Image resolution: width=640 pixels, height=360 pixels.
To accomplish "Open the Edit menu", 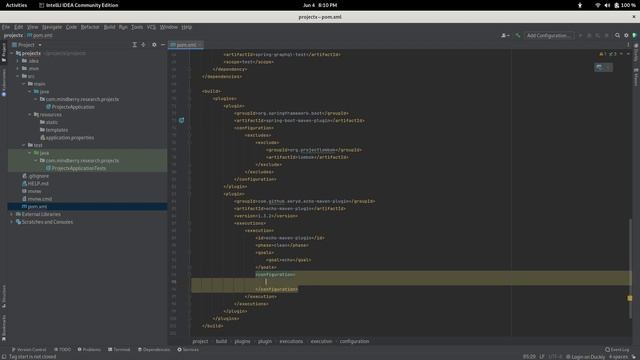I will 19,27.
